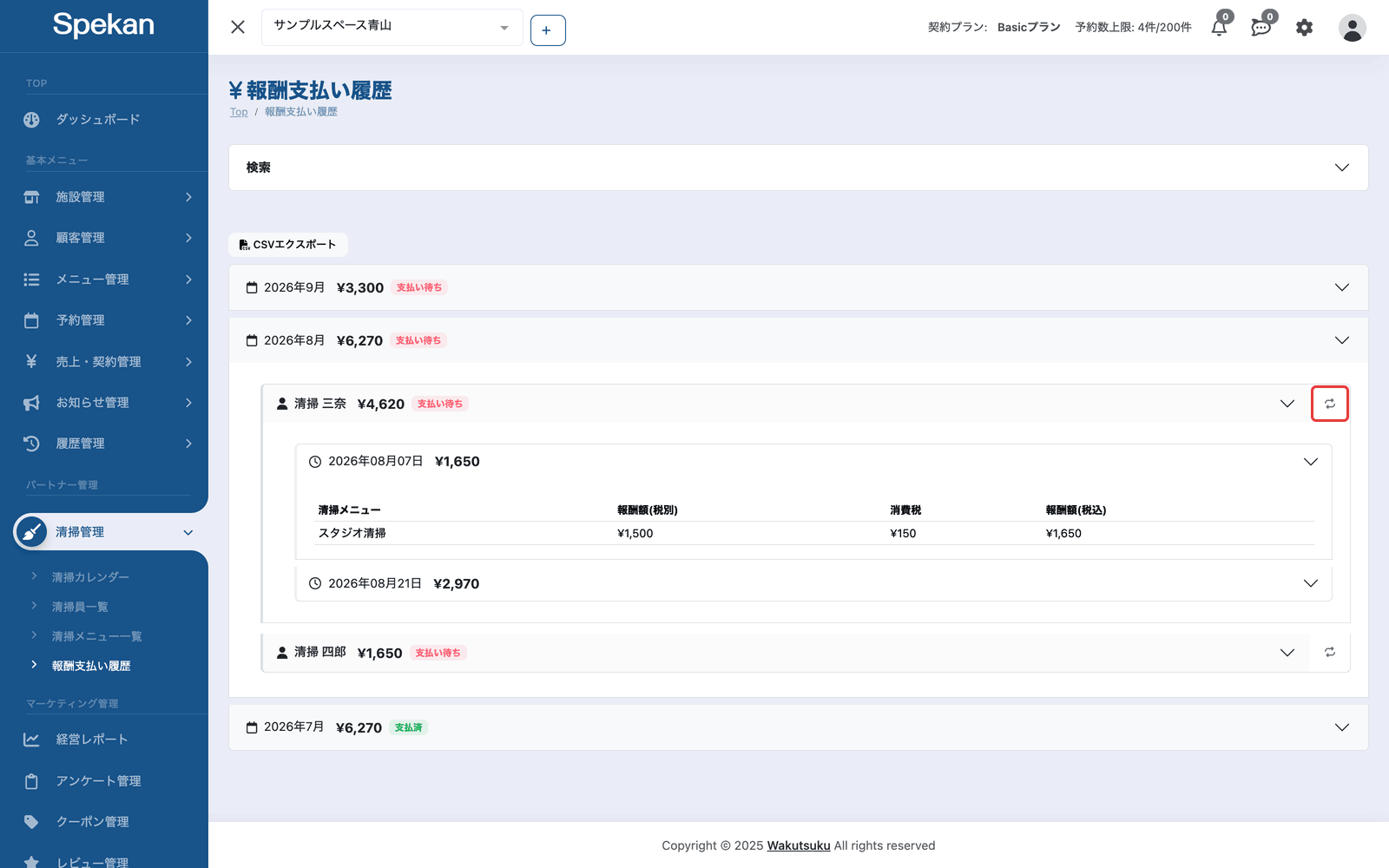Click the メニュー管理 list icon
This screenshot has width=1389, height=868.
tap(31, 279)
